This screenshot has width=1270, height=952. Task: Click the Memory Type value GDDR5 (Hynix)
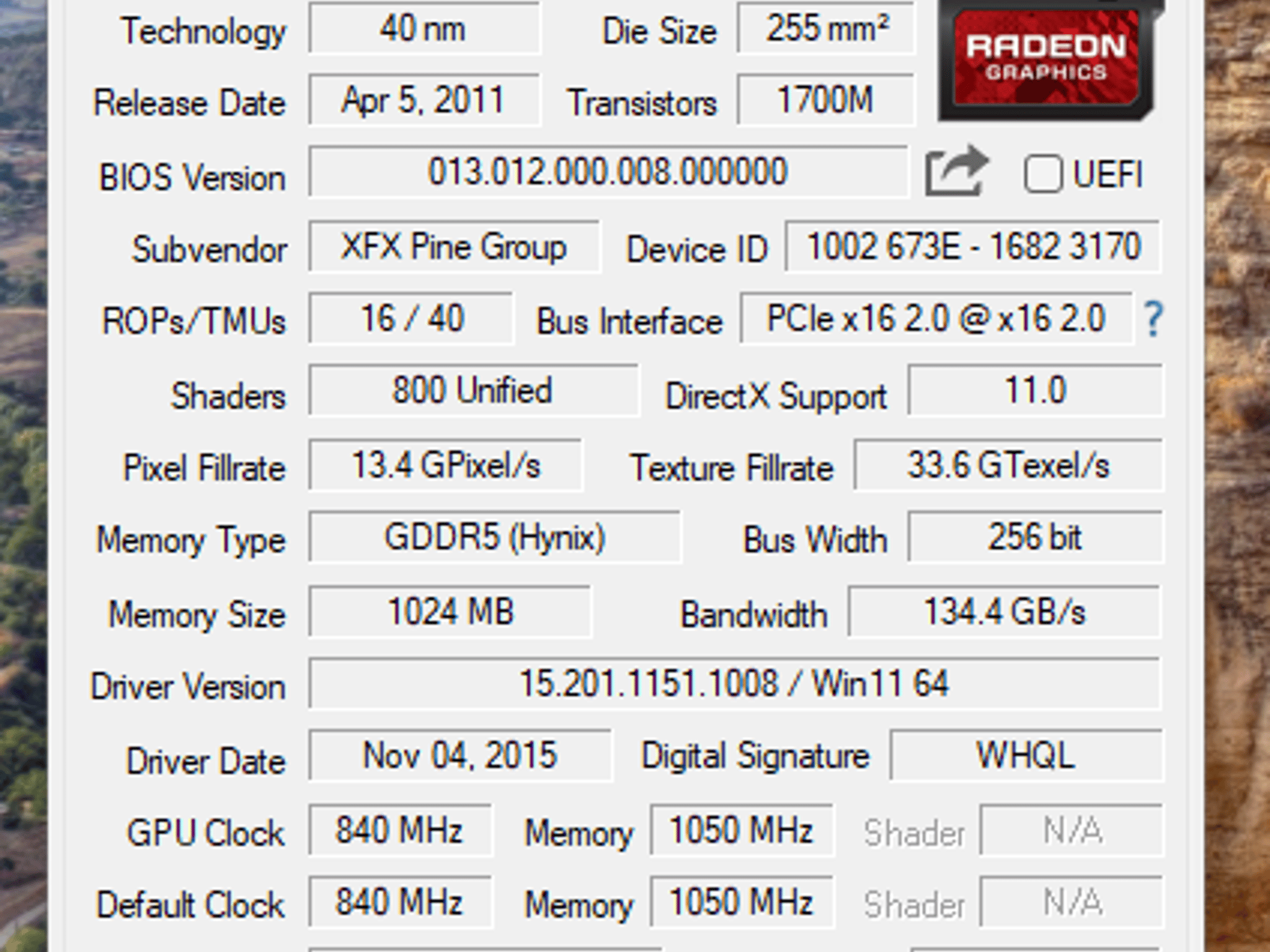(x=494, y=537)
